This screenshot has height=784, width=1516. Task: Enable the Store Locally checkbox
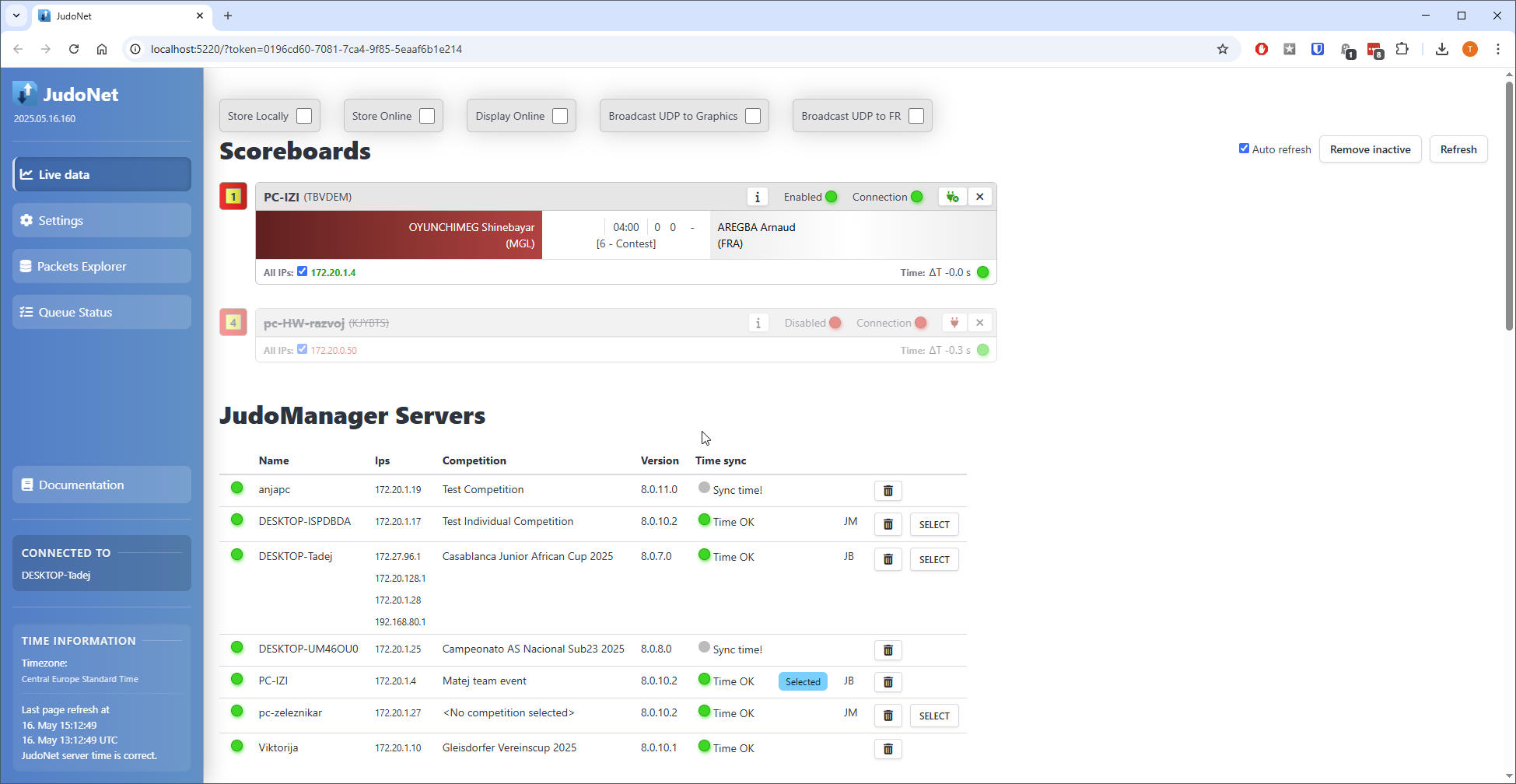click(304, 116)
